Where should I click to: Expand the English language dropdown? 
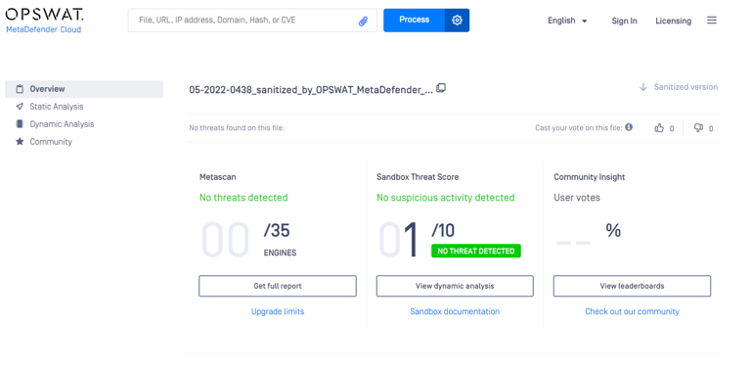(567, 21)
